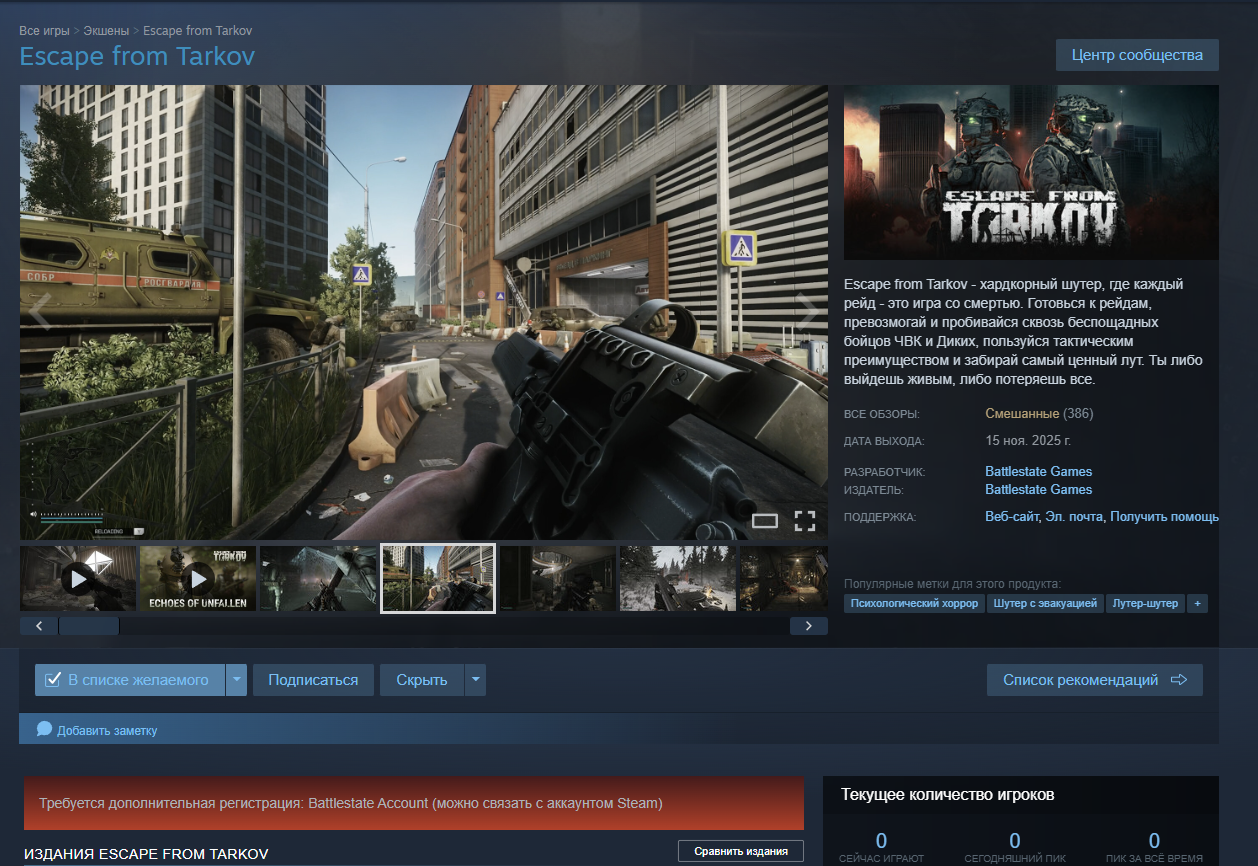
Task: Select the highlighted city street thumbnail
Action: tap(438, 578)
